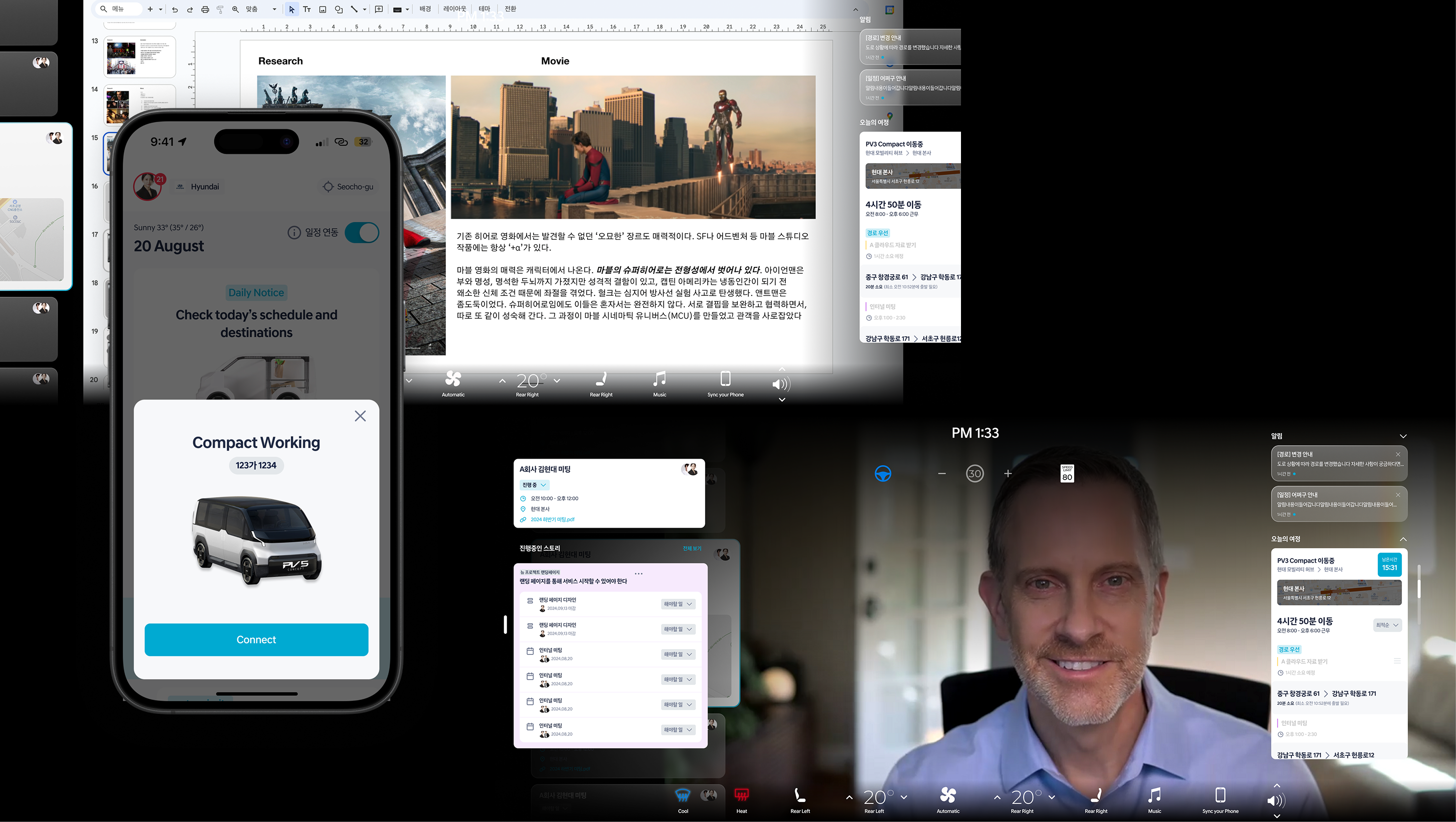Click the undo arrow in the slides toolbar
This screenshot has height=822, width=1456.
(175, 10)
